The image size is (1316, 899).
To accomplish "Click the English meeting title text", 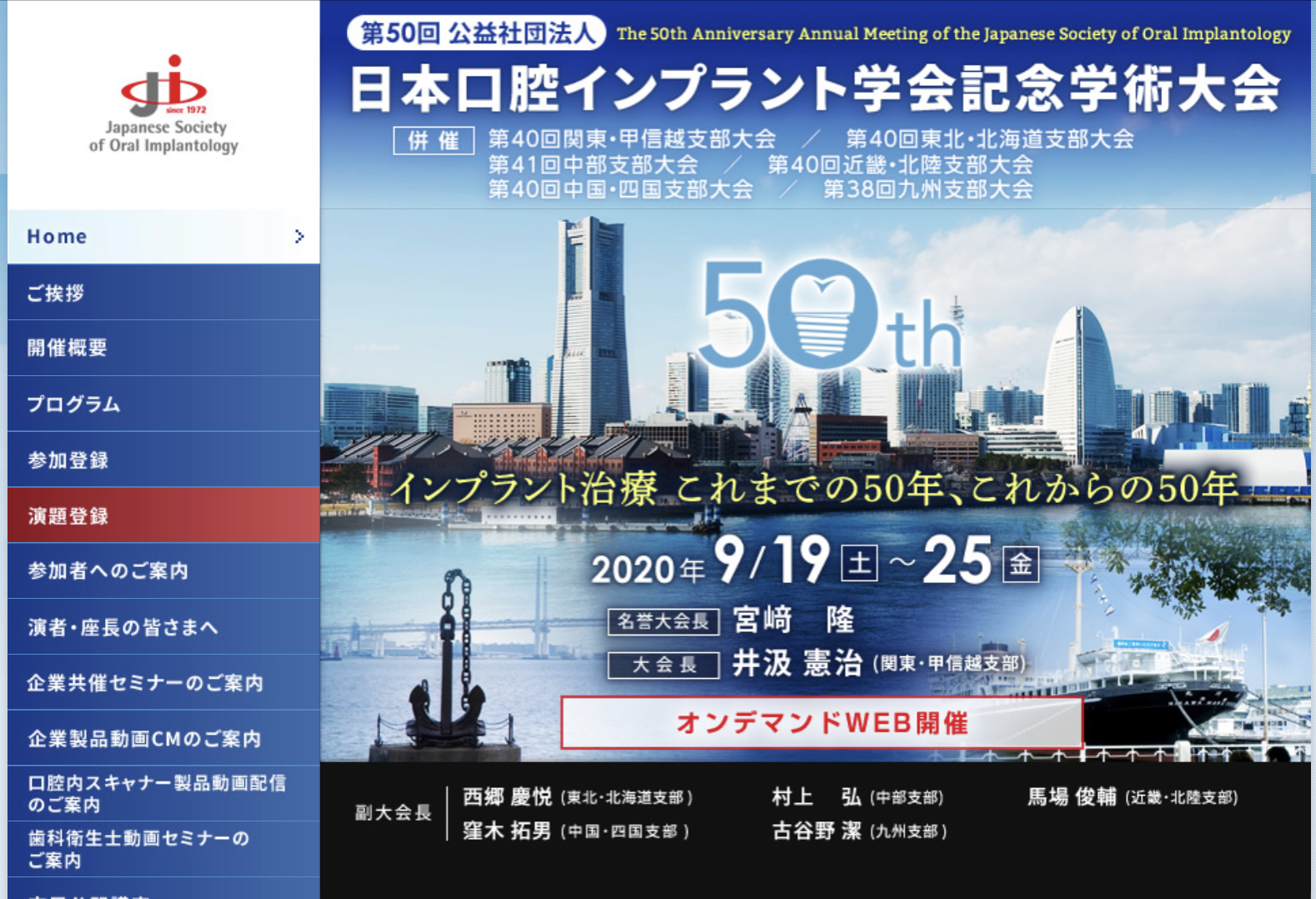I will 953,33.
